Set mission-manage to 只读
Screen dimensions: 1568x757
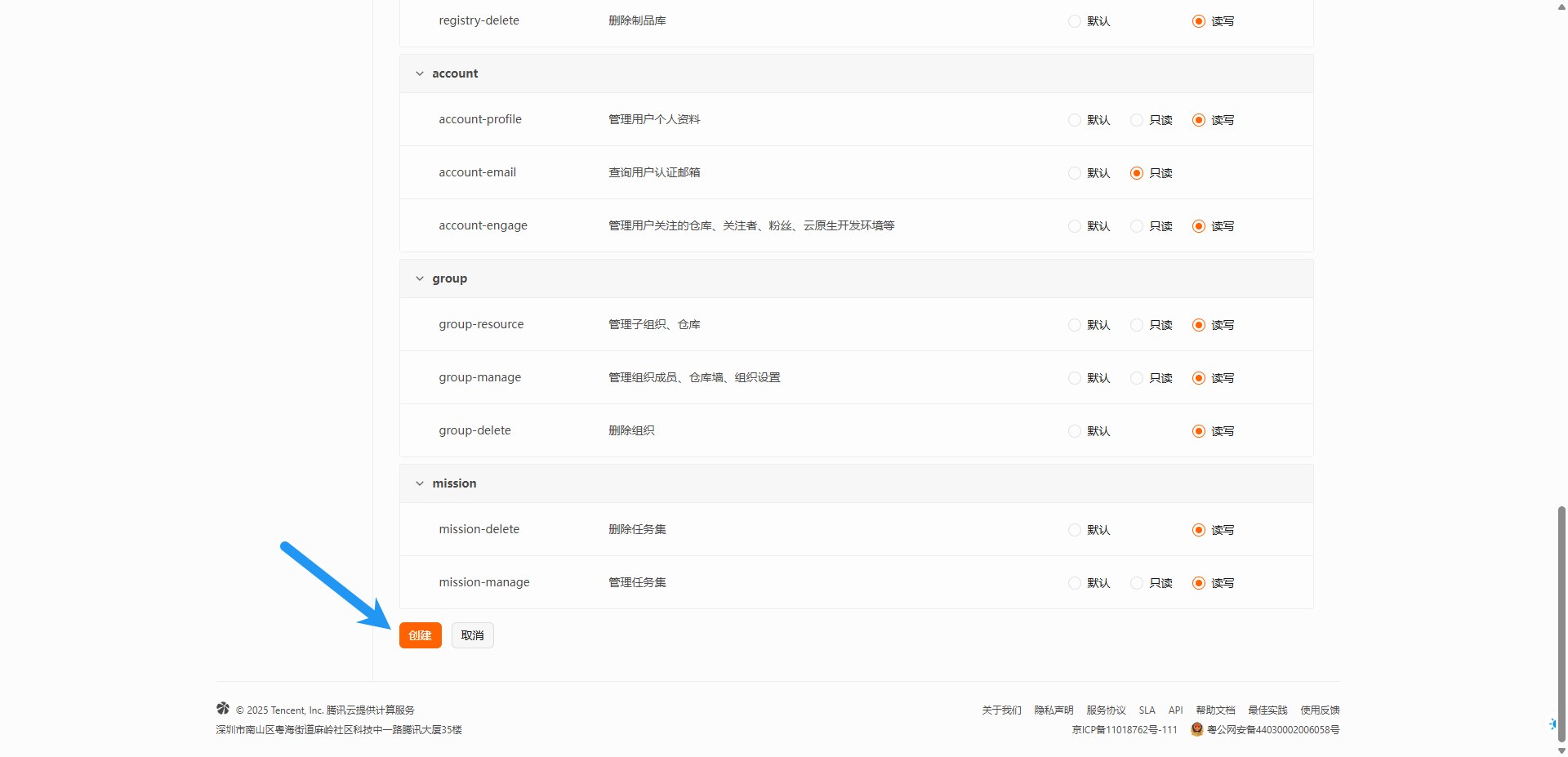1137,583
